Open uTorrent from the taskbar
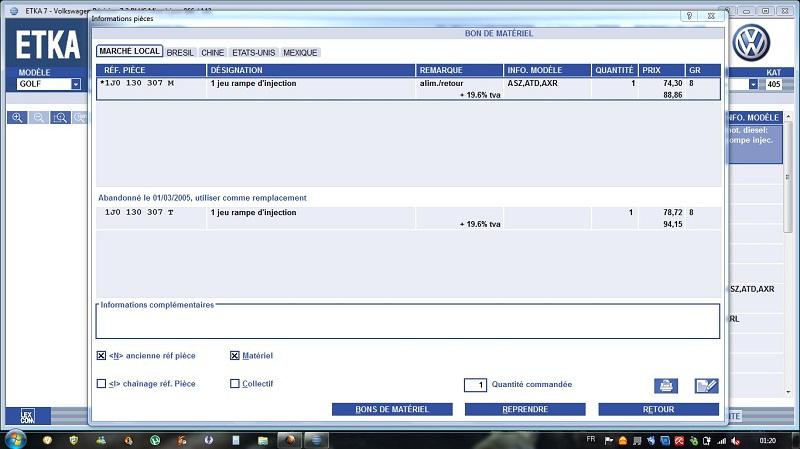This screenshot has height=449, width=800. pyautogui.click(x=155, y=440)
